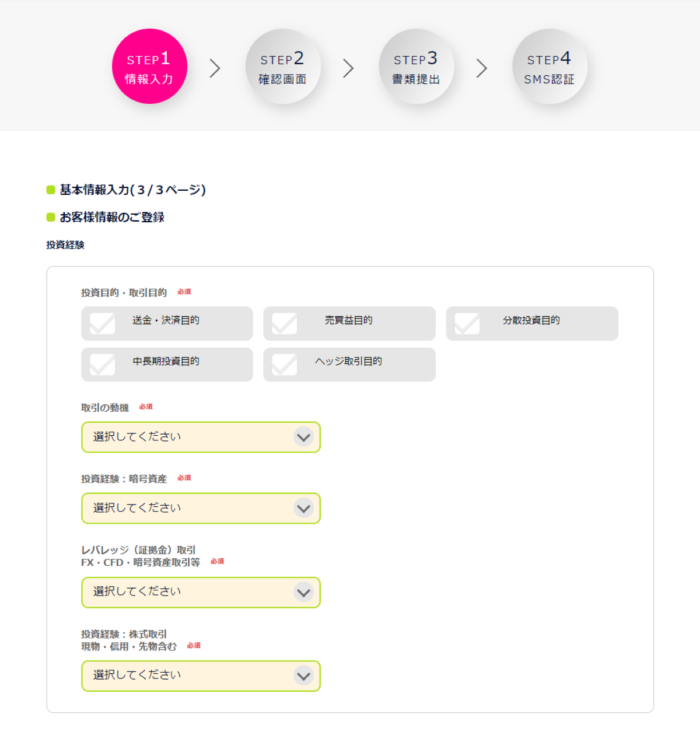Click the 基本情報入力(3/3ページ) heading

click(133, 190)
